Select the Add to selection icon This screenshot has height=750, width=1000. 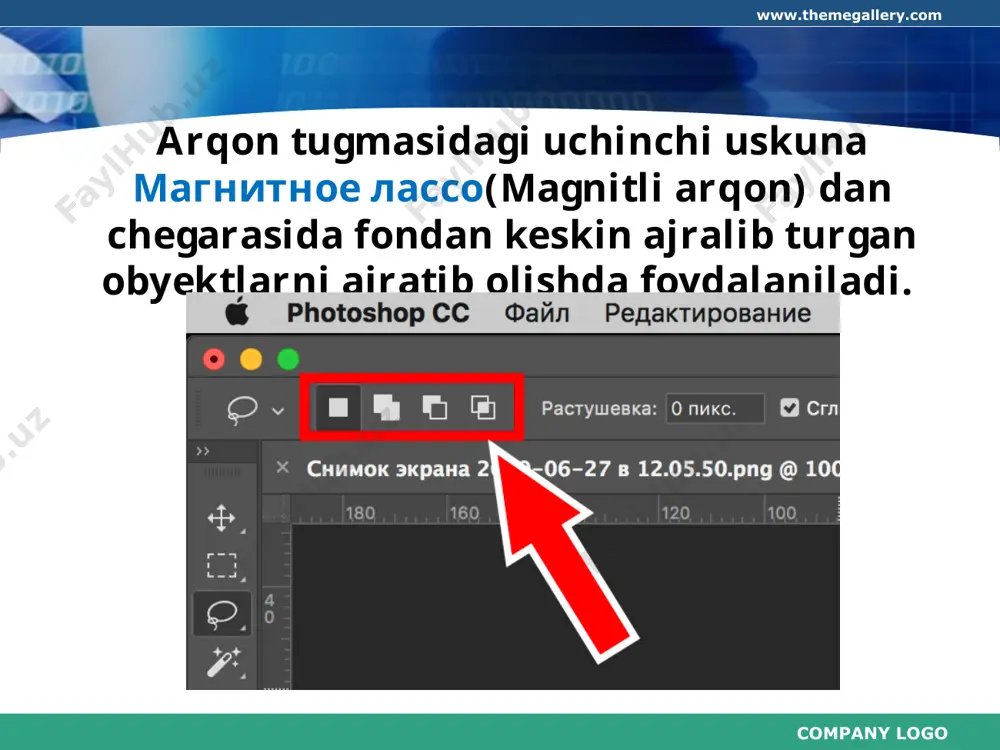386,407
